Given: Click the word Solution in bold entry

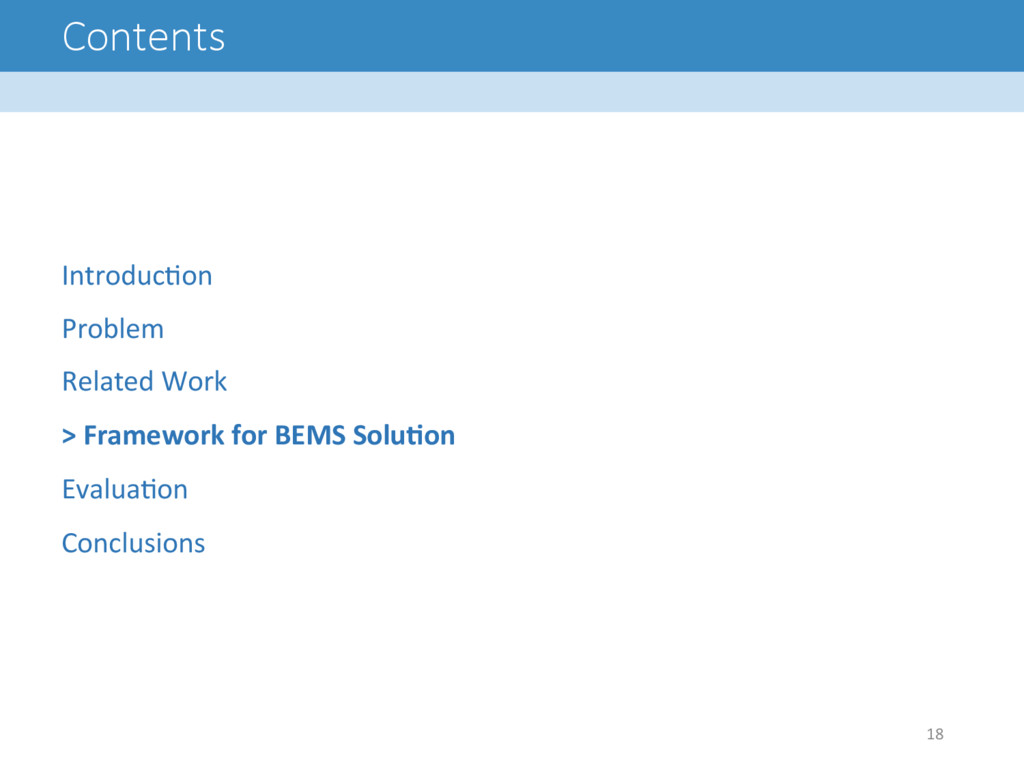Looking at the screenshot, I should (x=404, y=436).
